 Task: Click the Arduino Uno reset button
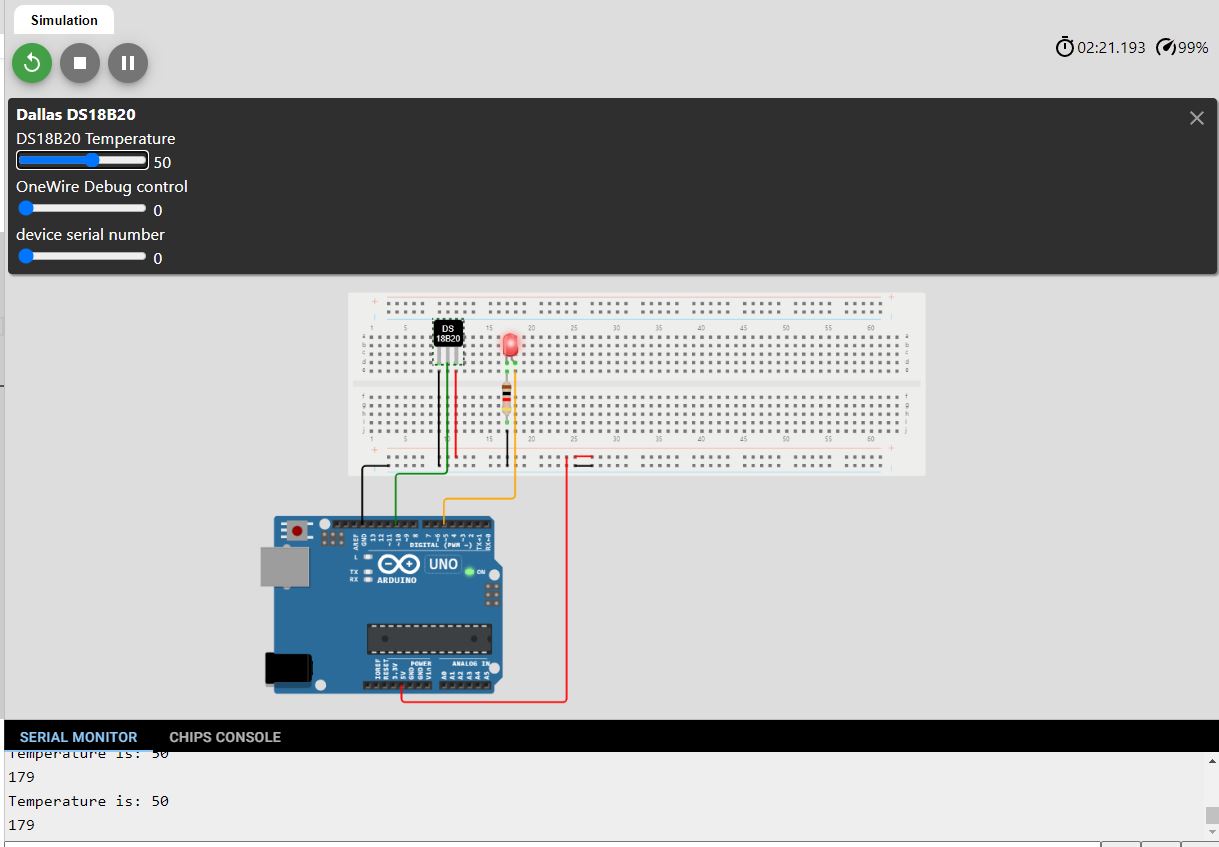[x=296, y=531]
